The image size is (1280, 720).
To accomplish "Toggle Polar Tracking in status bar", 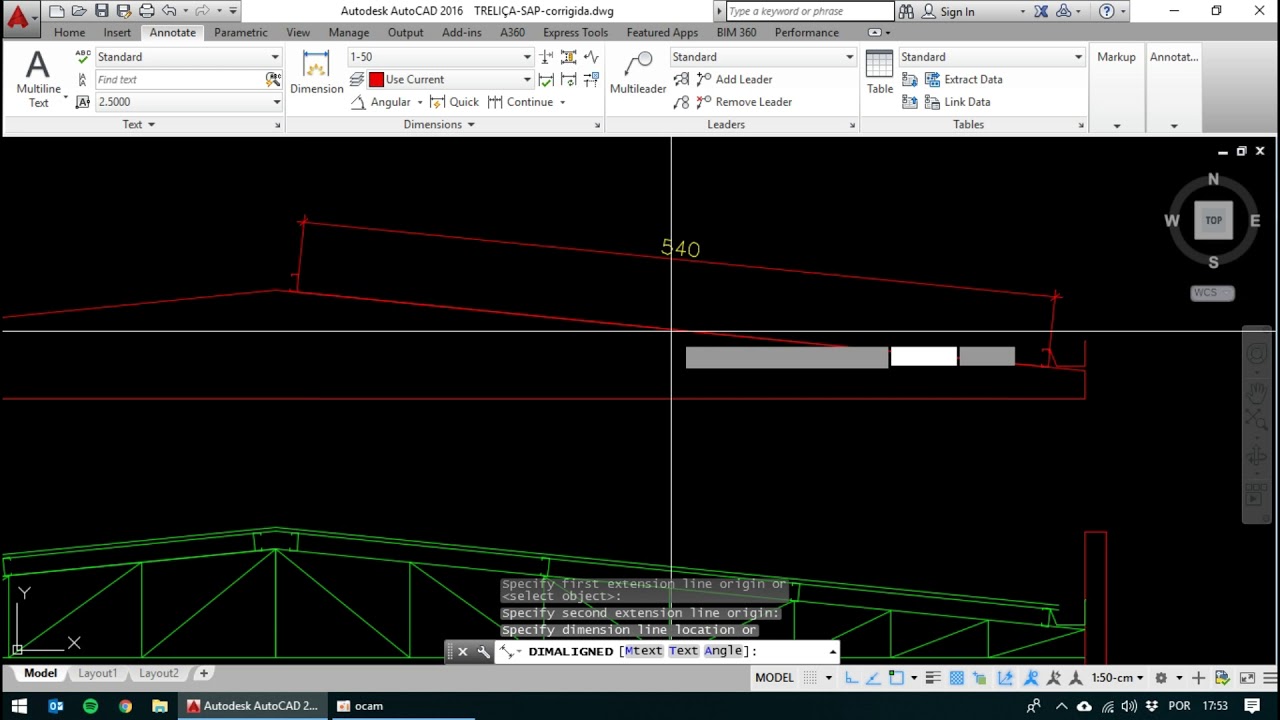I will (874, 678).
